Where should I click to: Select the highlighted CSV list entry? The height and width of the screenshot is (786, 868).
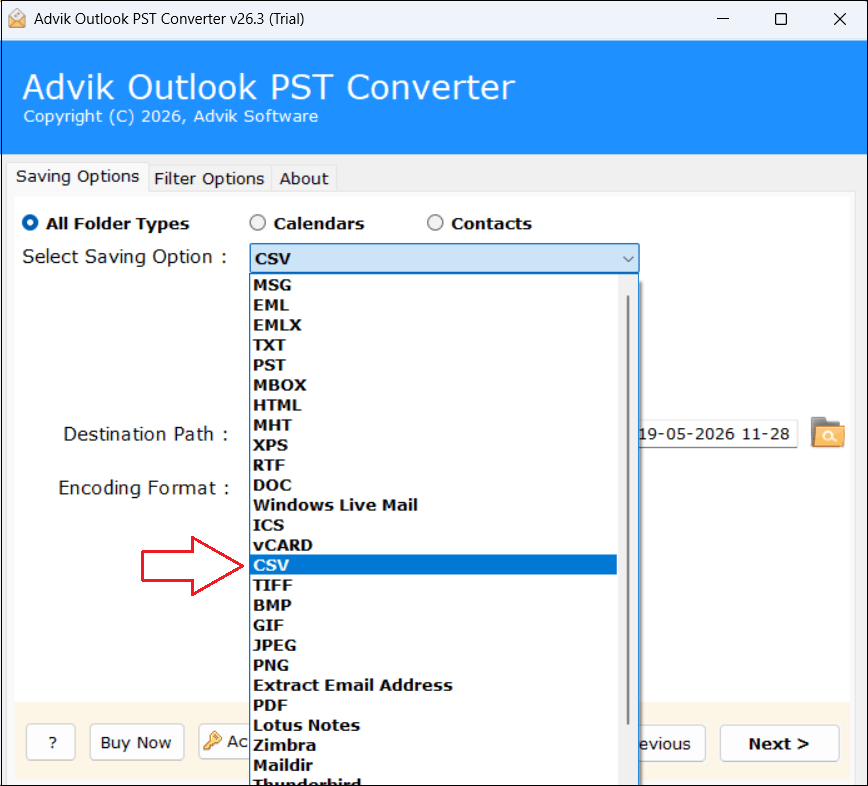click(434, 565)
